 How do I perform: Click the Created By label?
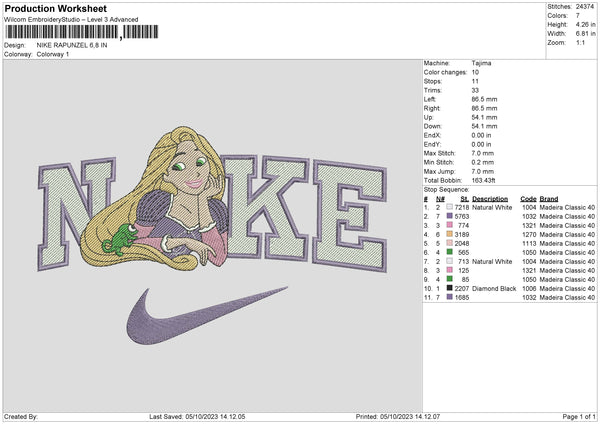click(x=21, y=416)
